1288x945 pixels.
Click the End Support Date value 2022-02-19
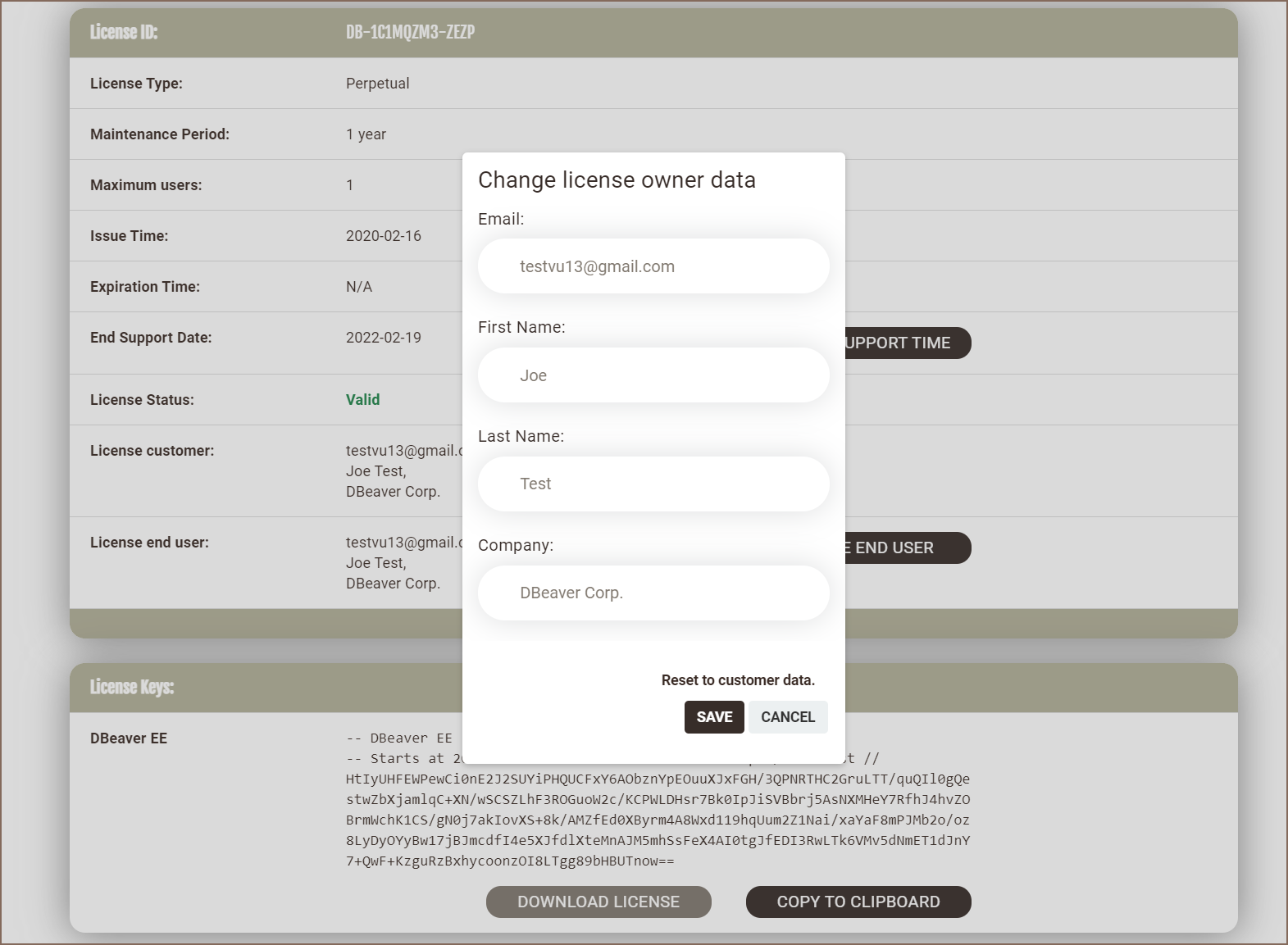pyautogui.click(x=383, y=338)
